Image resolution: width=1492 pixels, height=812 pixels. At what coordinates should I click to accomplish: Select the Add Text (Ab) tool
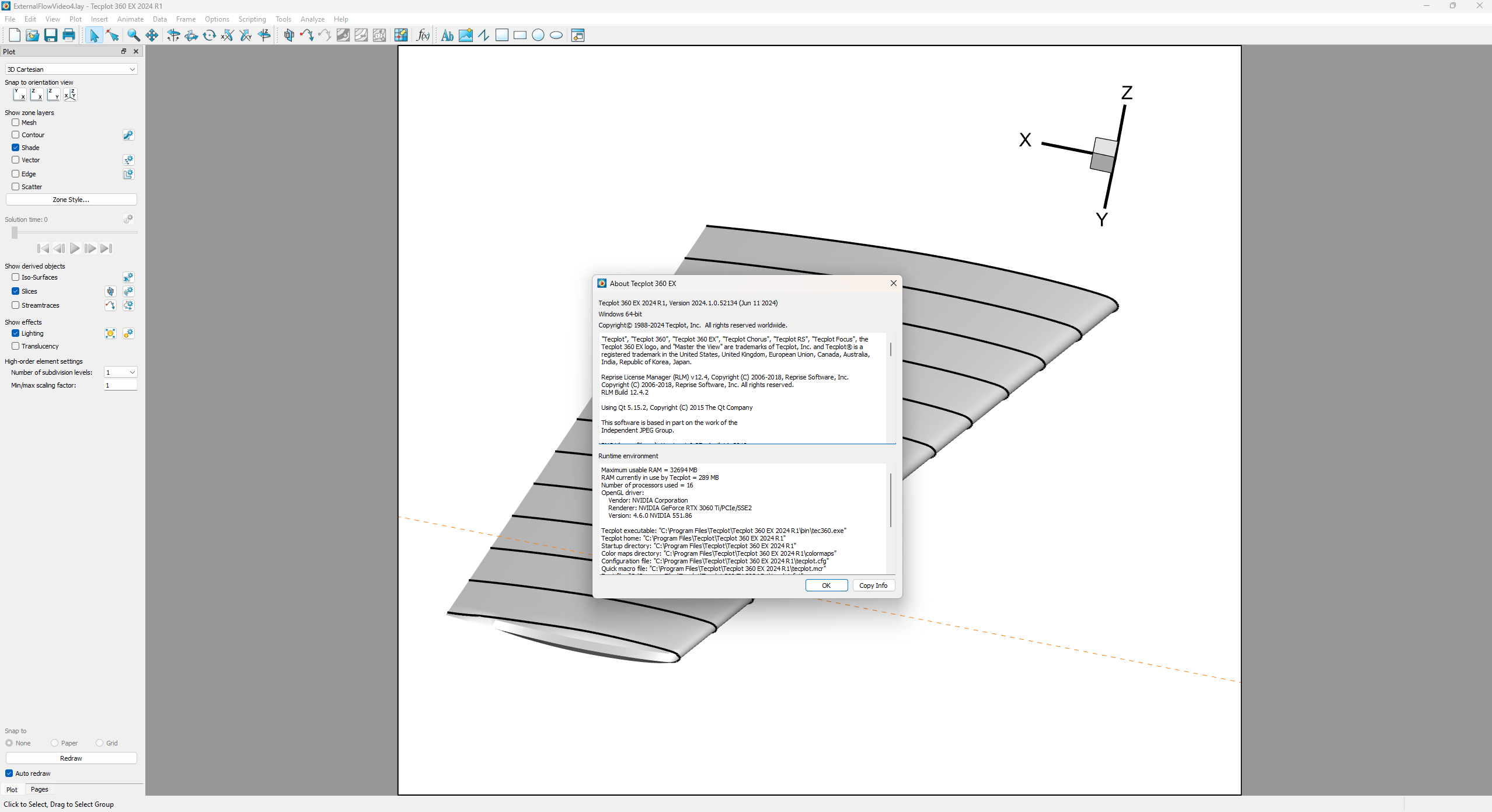447,35
